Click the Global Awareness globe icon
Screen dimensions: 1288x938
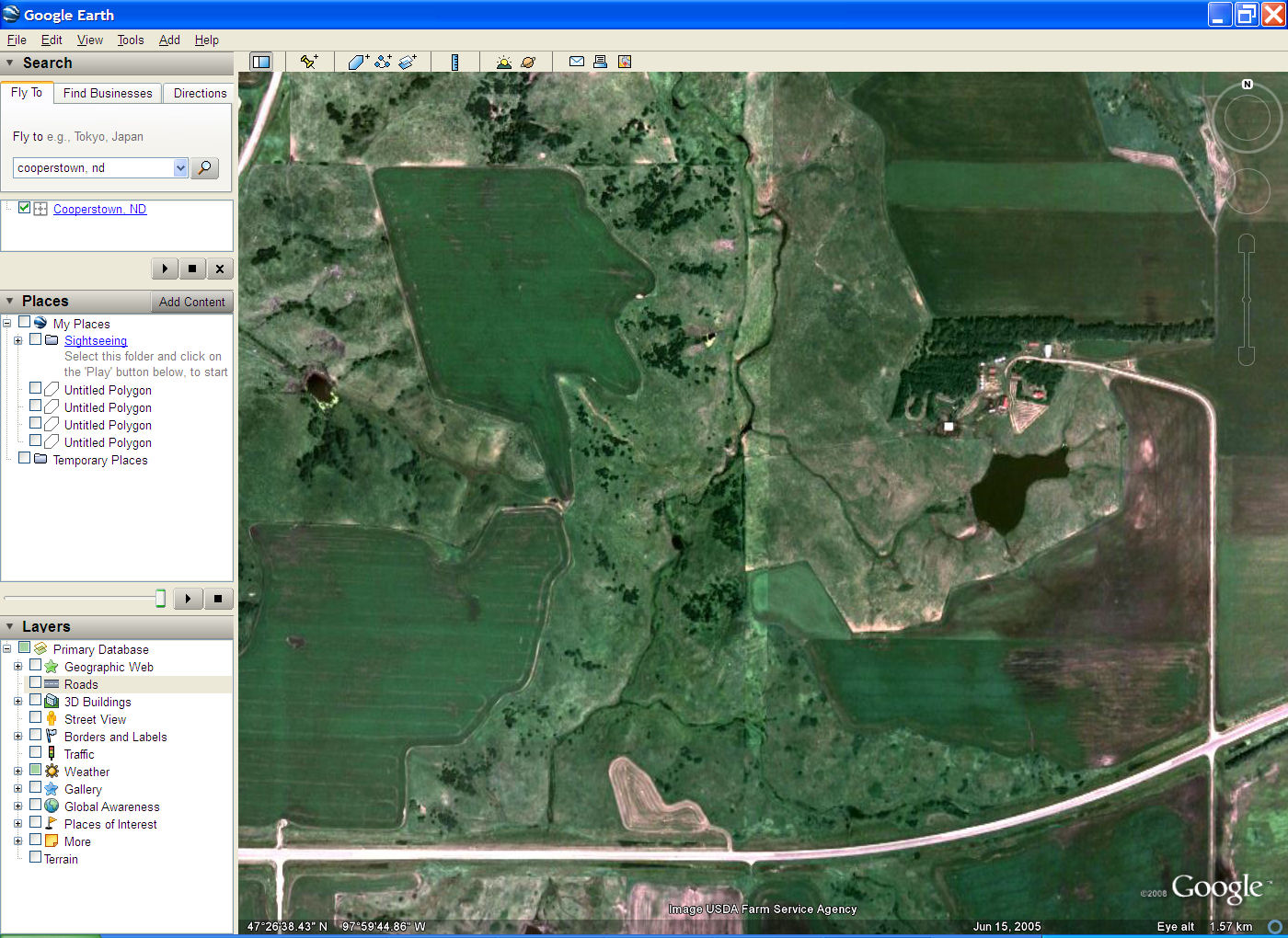tap(52, 806)
